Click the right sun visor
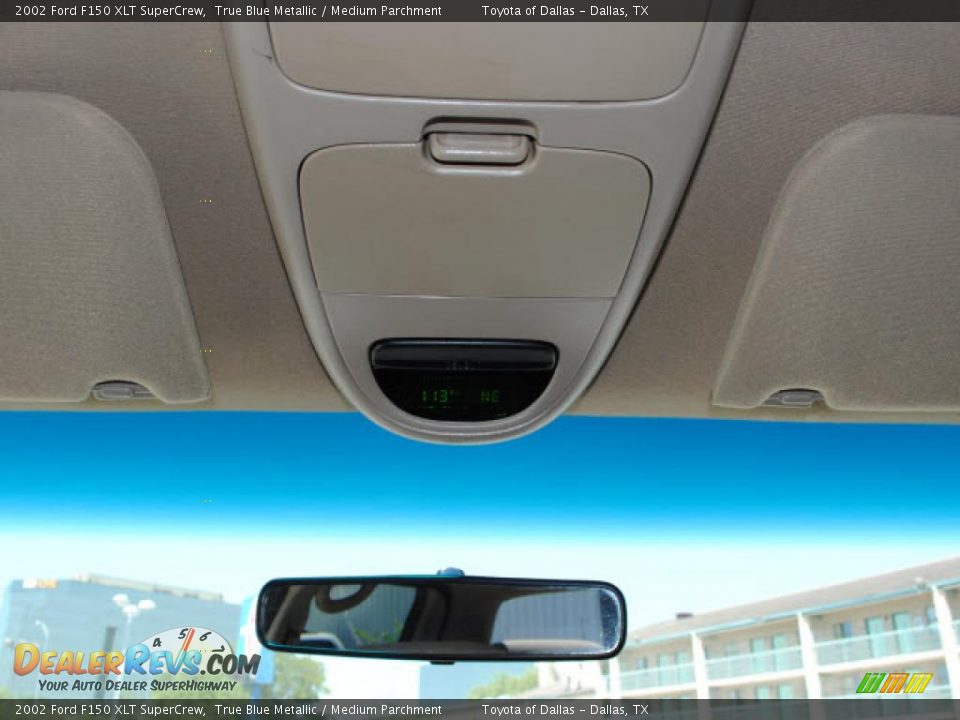 (850, 270)
